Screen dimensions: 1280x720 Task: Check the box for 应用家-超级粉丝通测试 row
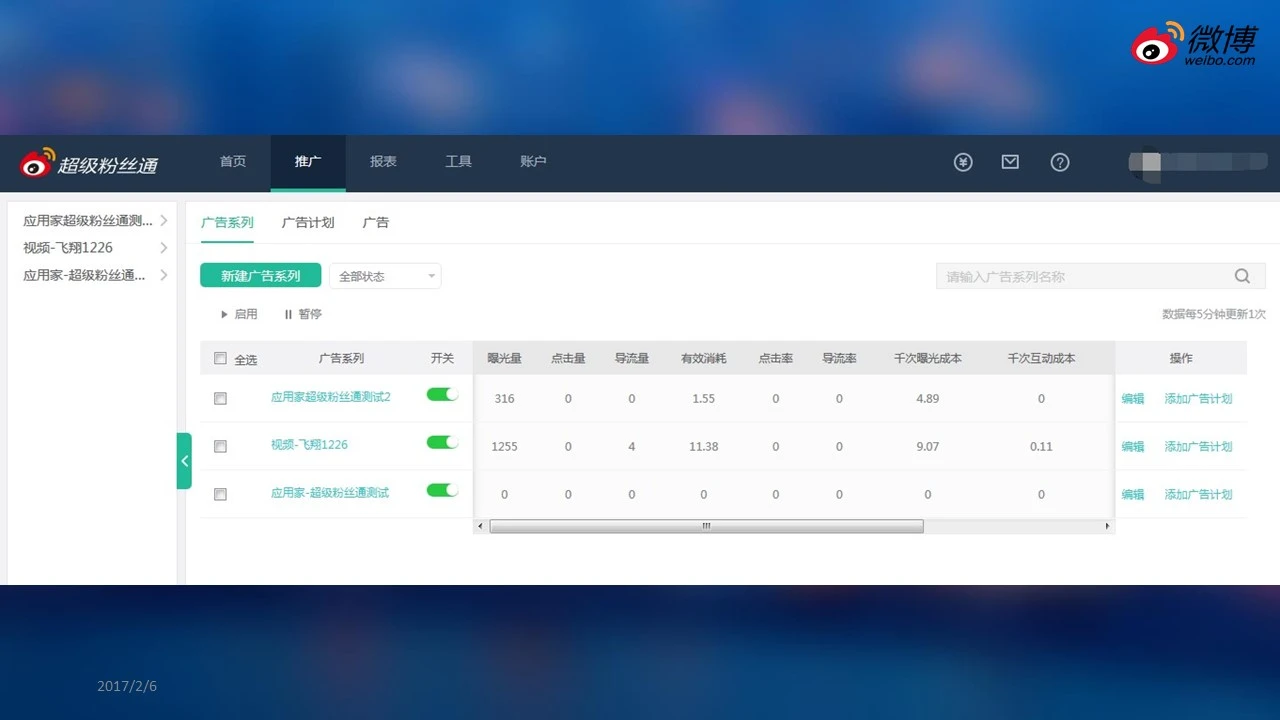[221, 494]
